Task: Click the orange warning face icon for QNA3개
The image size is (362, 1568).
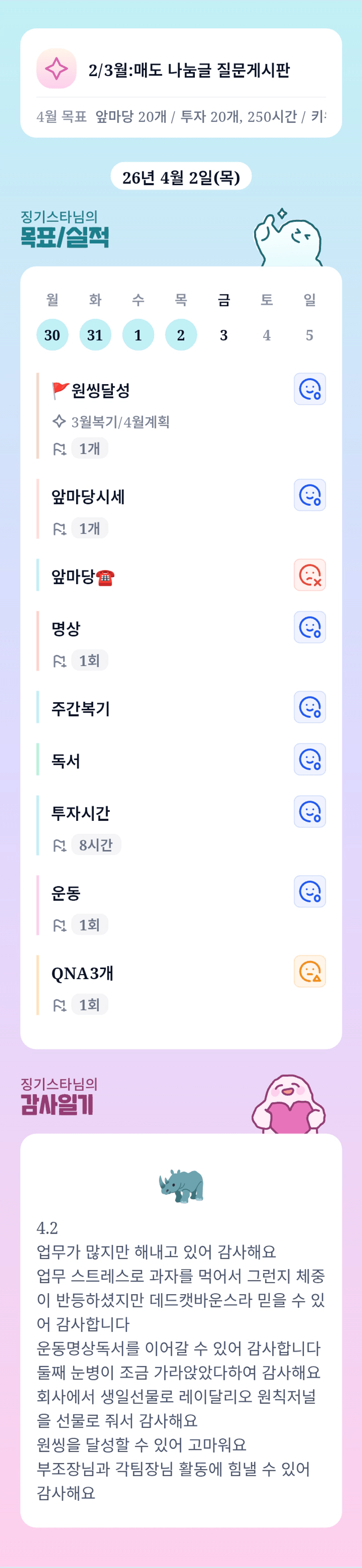Action: [309, 971]
